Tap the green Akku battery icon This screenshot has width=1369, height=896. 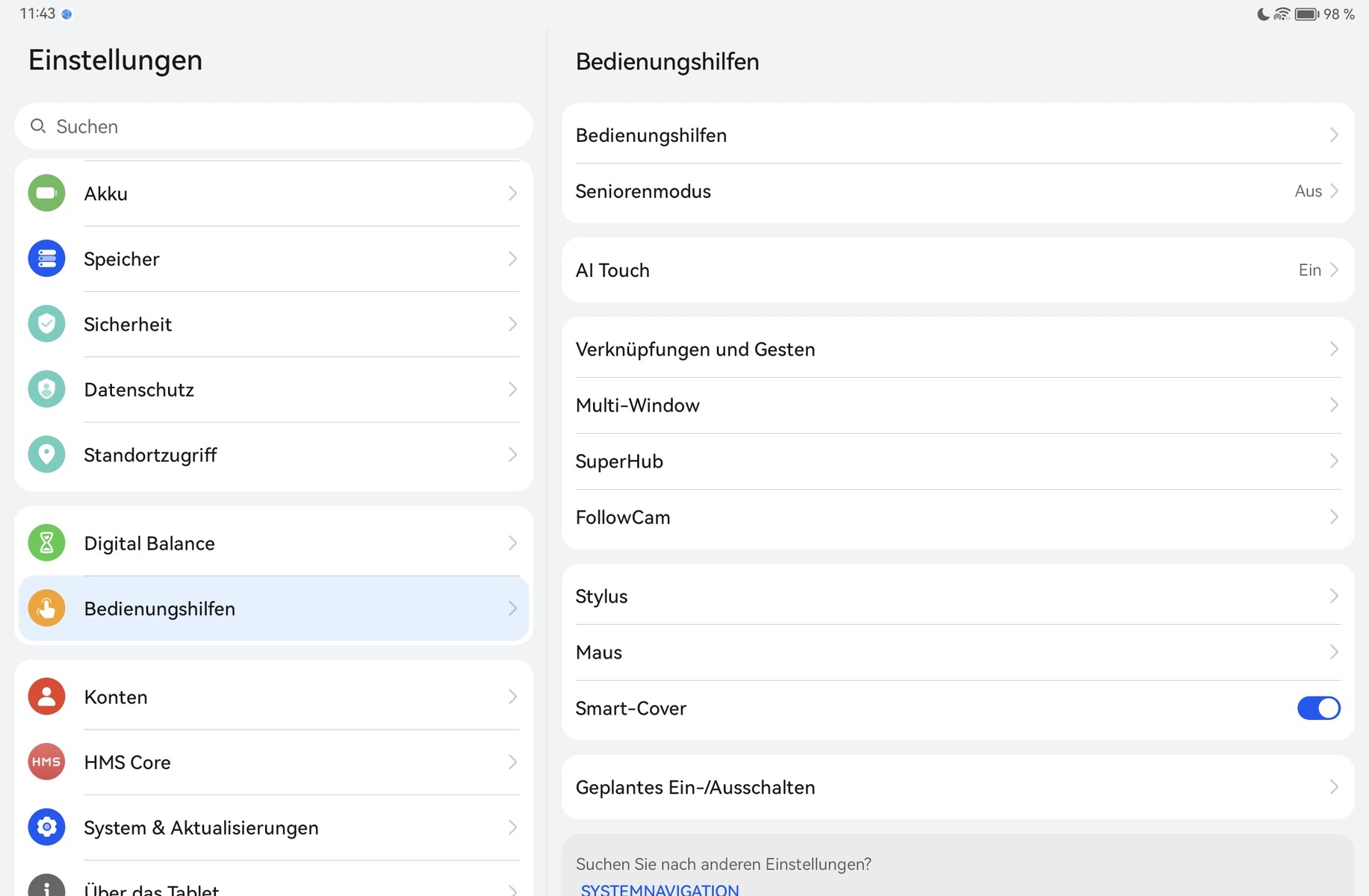46,193
